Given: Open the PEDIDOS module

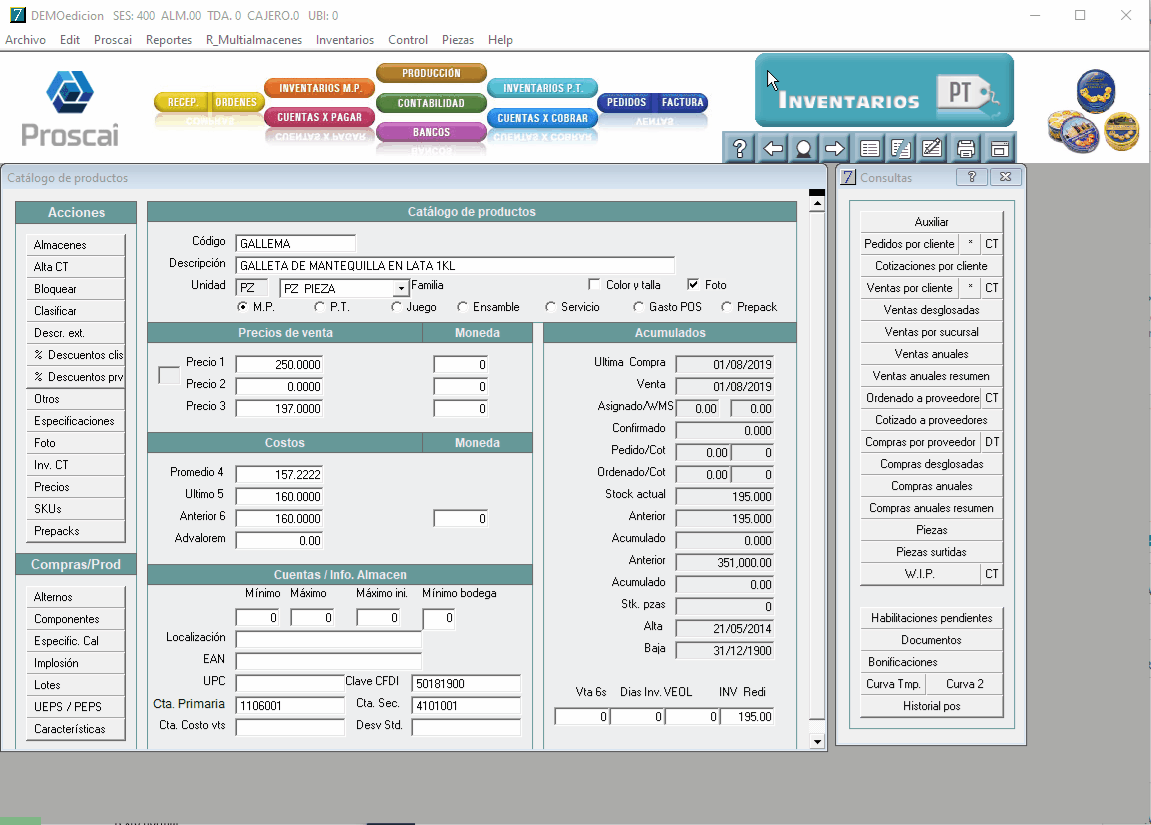Looking at the screenshot, I should (626, 103).
